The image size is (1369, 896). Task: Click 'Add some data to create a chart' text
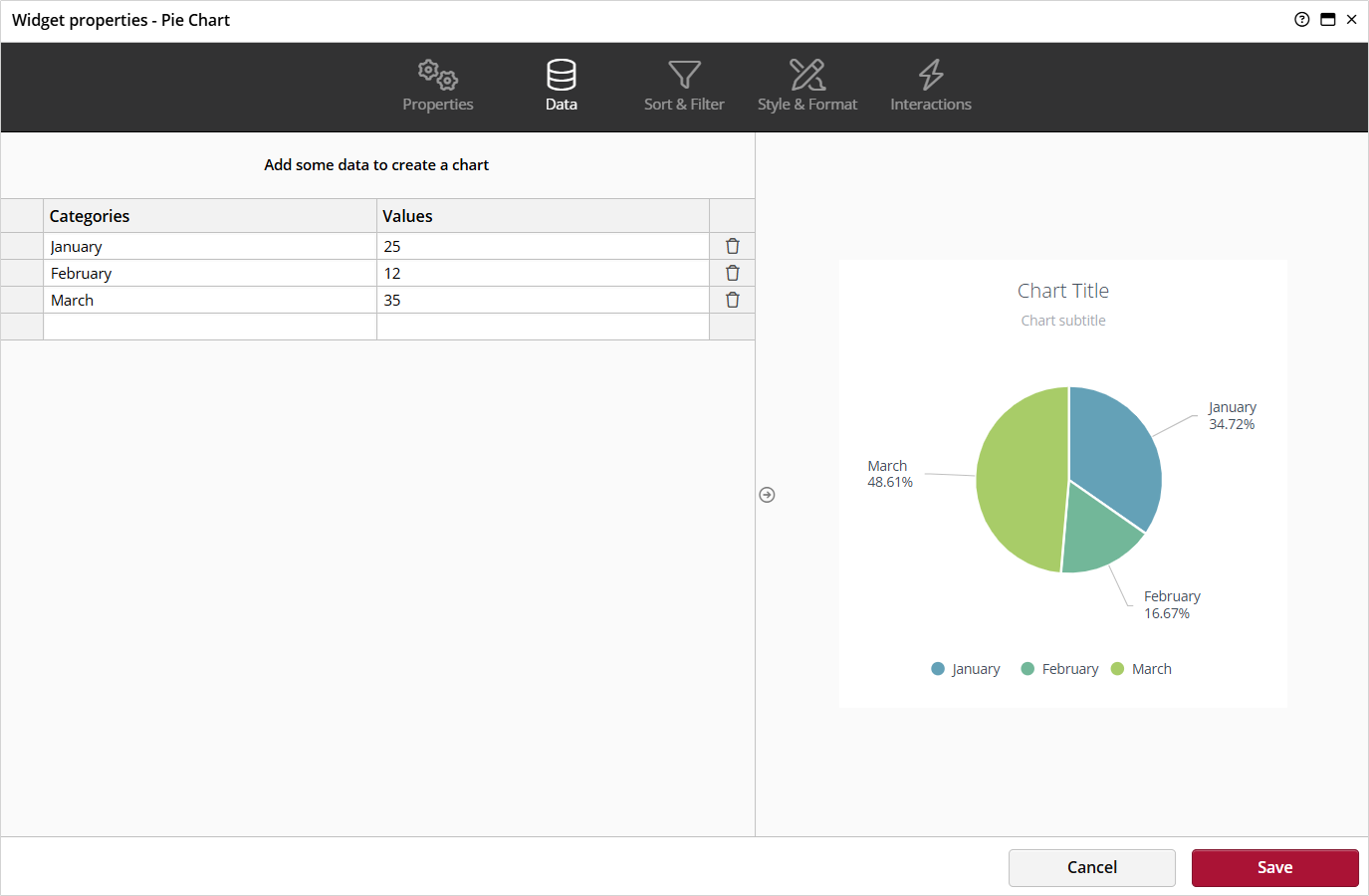376,165
